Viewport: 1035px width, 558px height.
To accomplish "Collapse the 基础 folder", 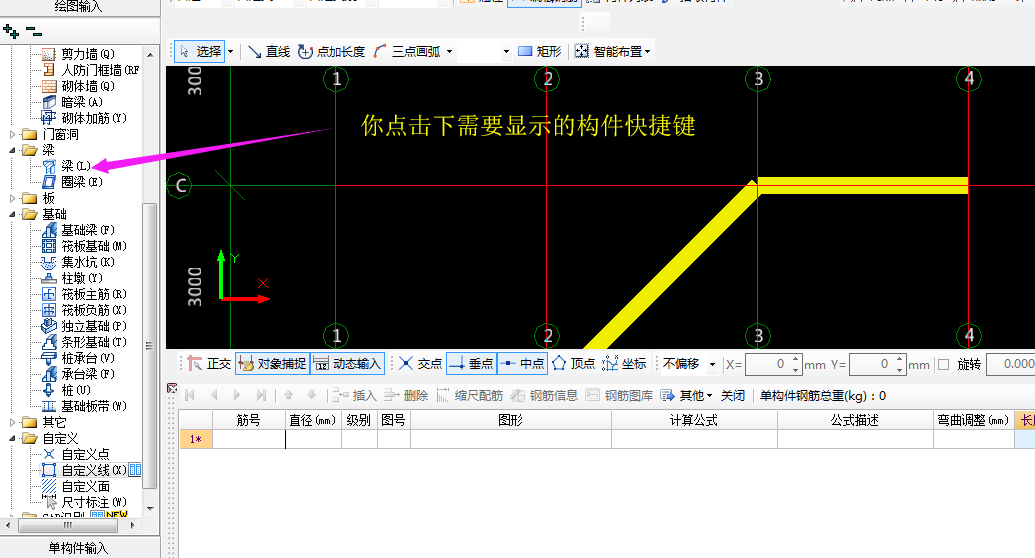I will coord(13,214).
